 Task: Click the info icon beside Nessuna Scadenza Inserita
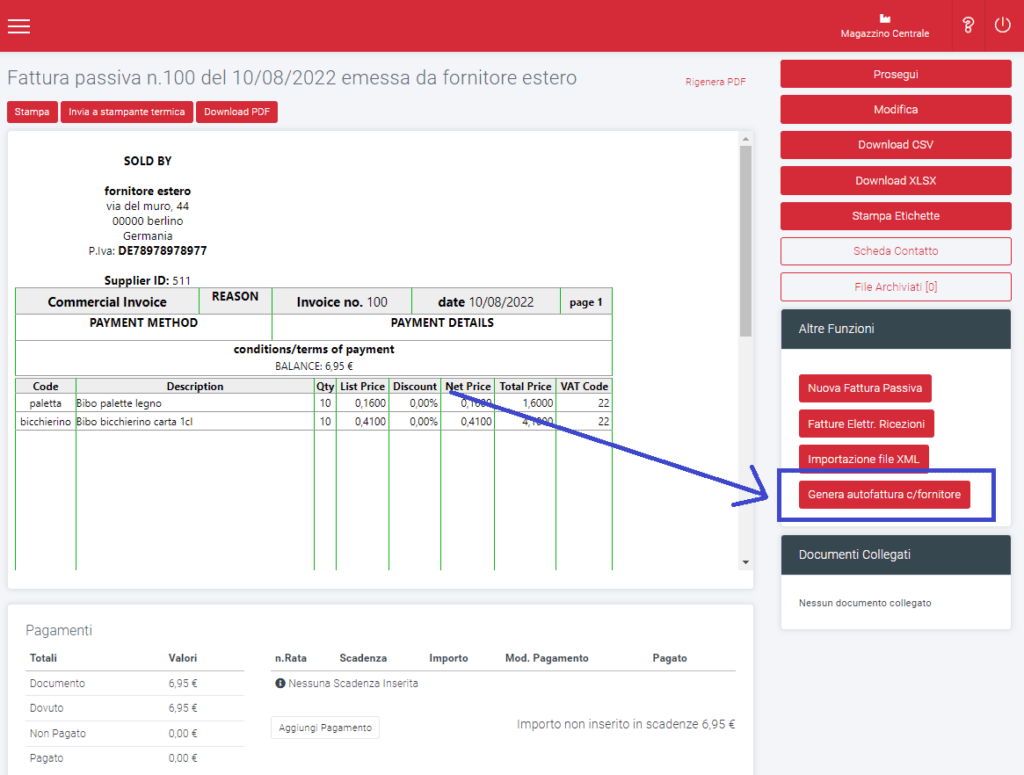coord(280,683)
